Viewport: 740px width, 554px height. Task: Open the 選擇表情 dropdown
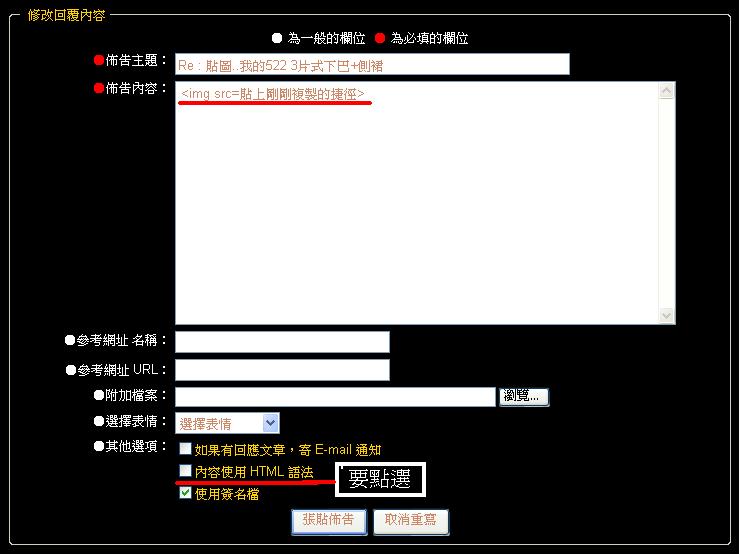[x=227, y=424]
